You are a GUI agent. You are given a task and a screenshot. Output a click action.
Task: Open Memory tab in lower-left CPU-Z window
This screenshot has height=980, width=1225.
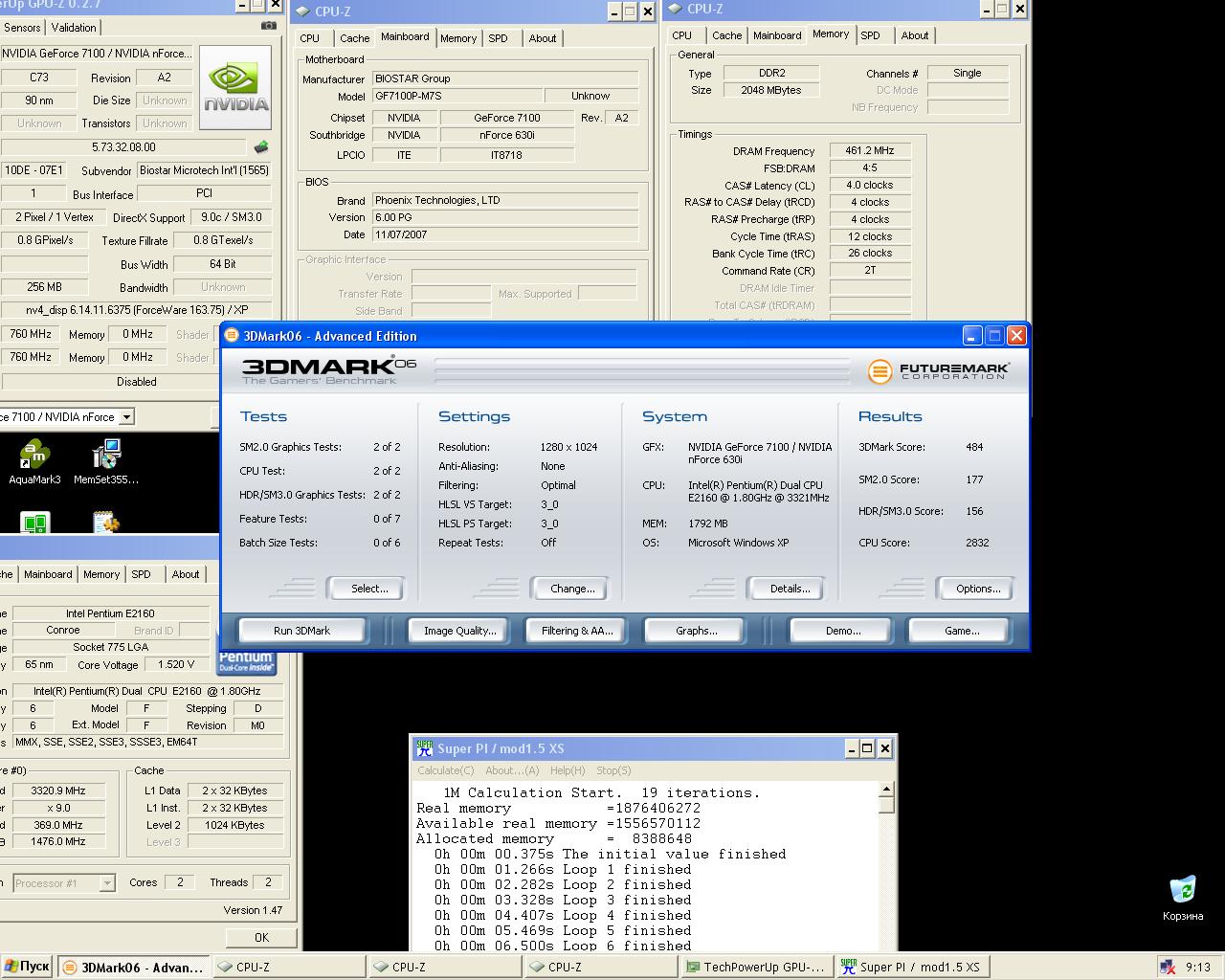point(101,574)
